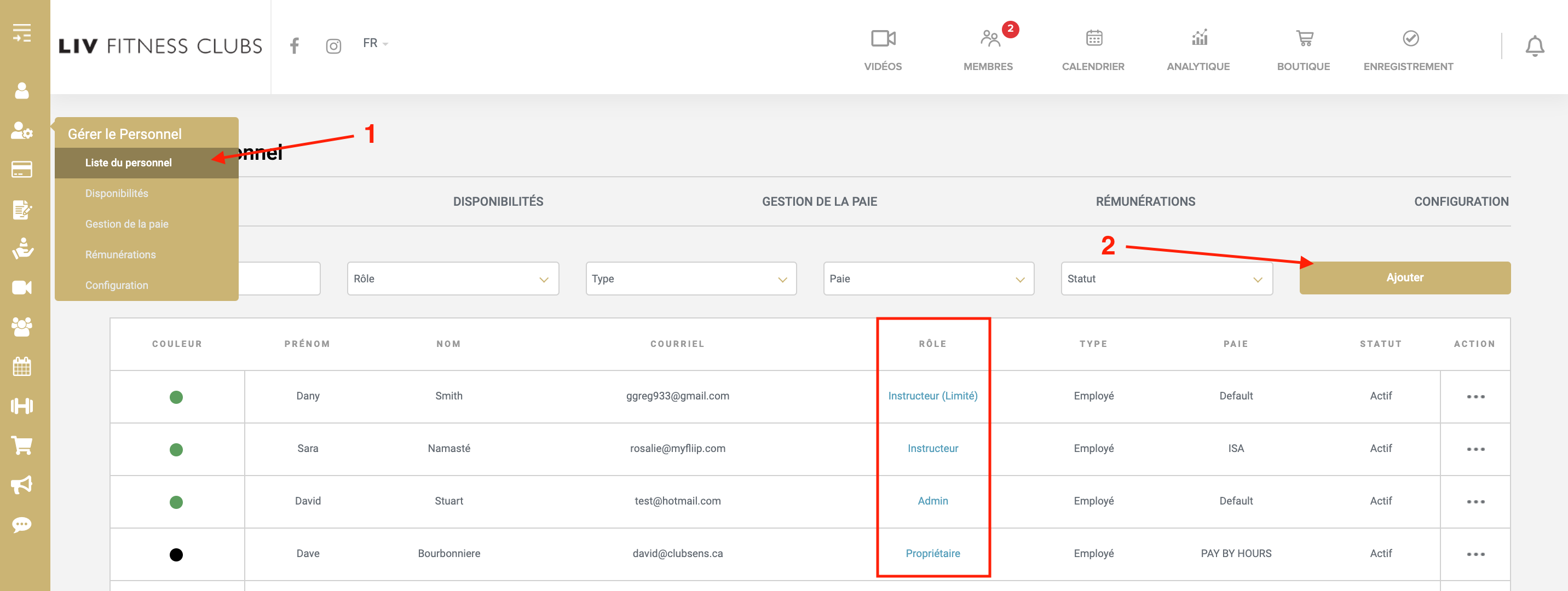Image resolution: width=1568 pixels, height=591 pixels.
Task: Click Dave Bourbonniere's black color dot
Action: click(176, 554)
